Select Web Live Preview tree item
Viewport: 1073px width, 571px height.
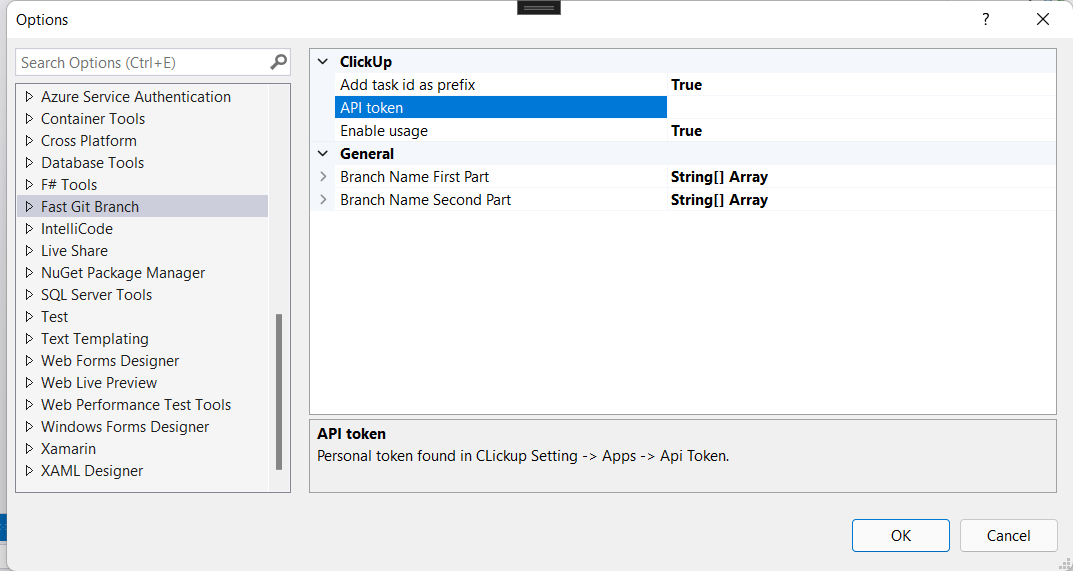[x=99, y=383]
